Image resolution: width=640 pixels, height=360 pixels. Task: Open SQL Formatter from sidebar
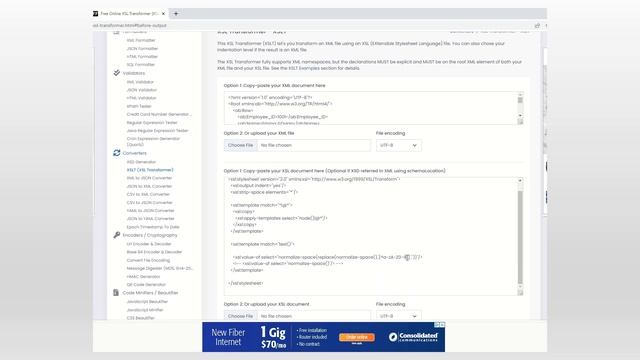tap(141, 64)
